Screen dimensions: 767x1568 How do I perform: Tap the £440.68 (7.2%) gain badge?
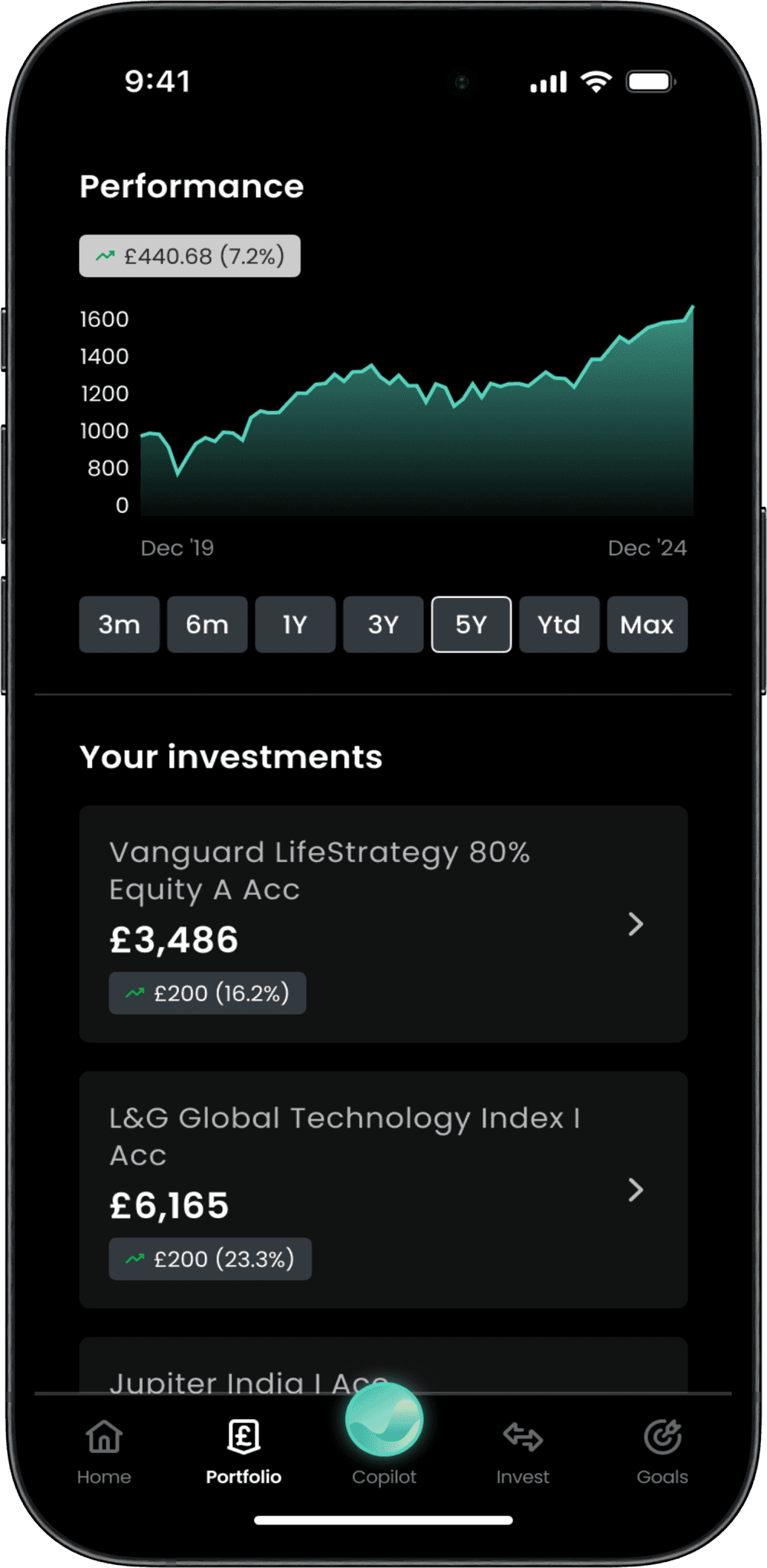(190, 256)
